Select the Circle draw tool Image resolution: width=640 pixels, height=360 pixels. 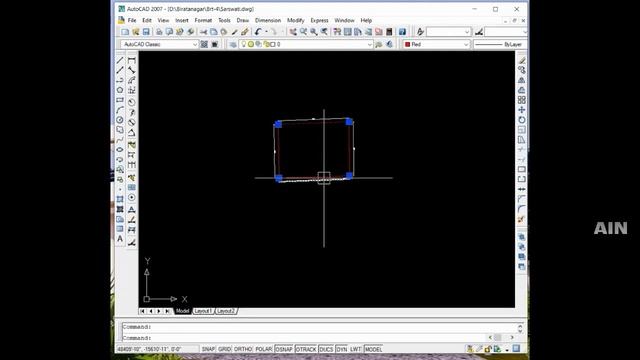click(x=120, y=120)
